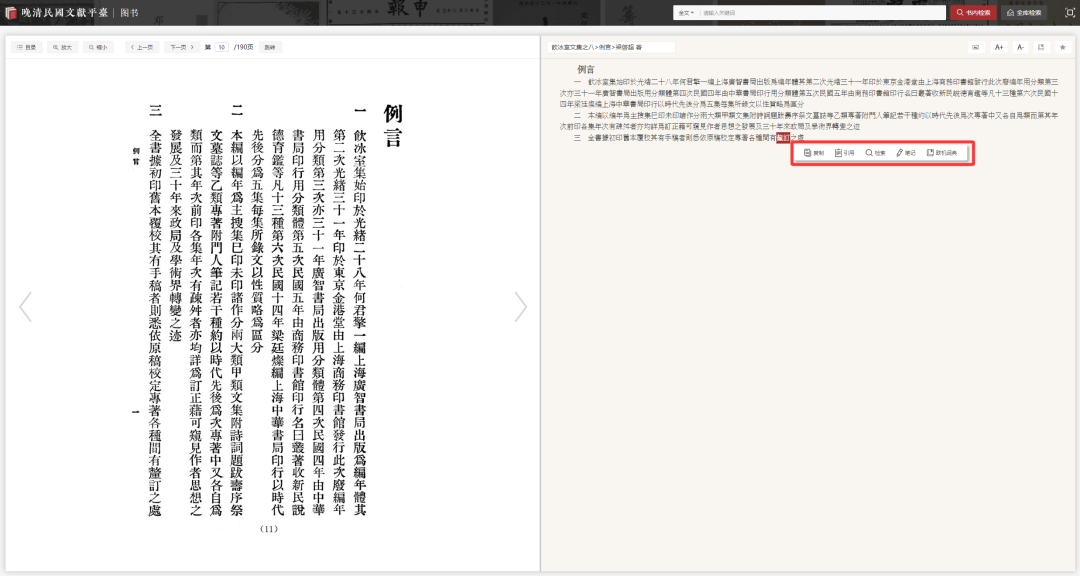Decrease text size with A-
1080x576 pixels.
point(1020,47)
